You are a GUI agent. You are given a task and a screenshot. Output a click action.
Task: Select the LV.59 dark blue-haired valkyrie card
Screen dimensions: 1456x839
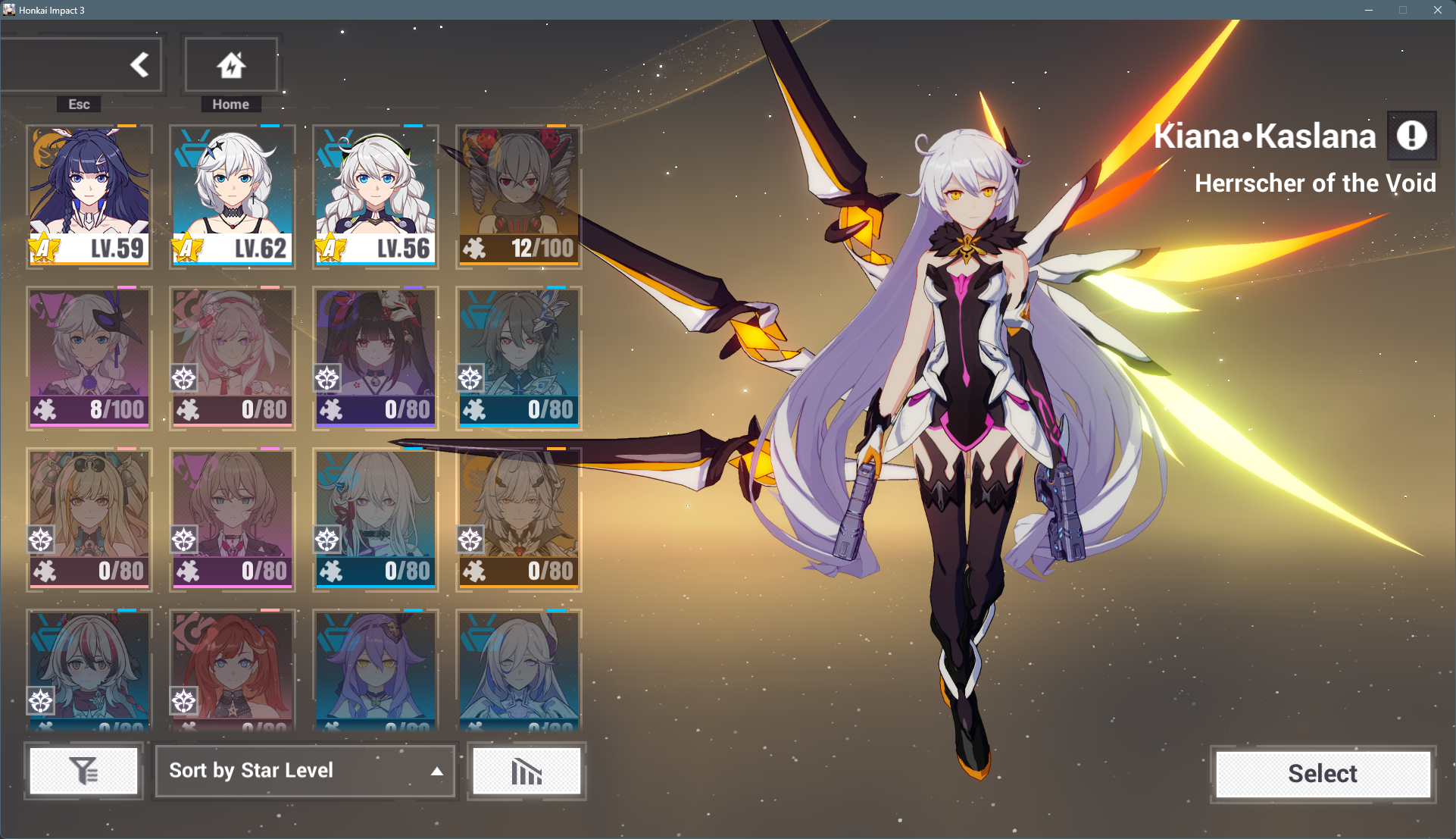point(89,196)
